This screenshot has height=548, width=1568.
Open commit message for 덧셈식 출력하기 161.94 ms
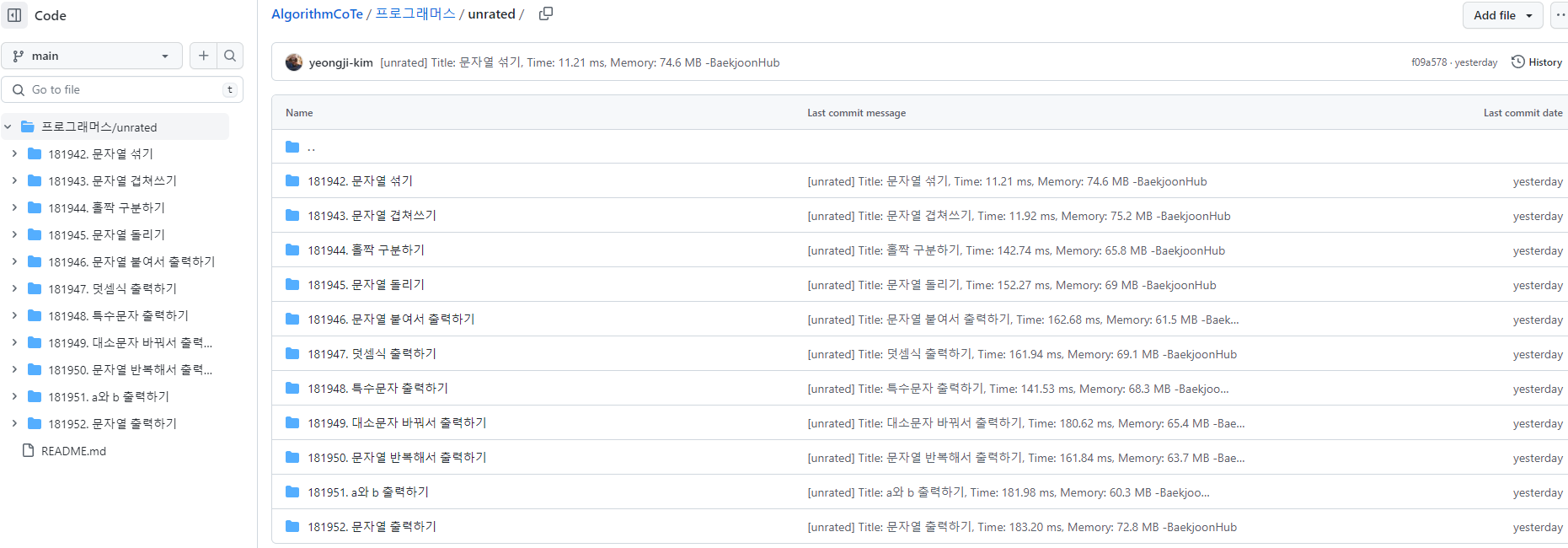[1022, 354]
